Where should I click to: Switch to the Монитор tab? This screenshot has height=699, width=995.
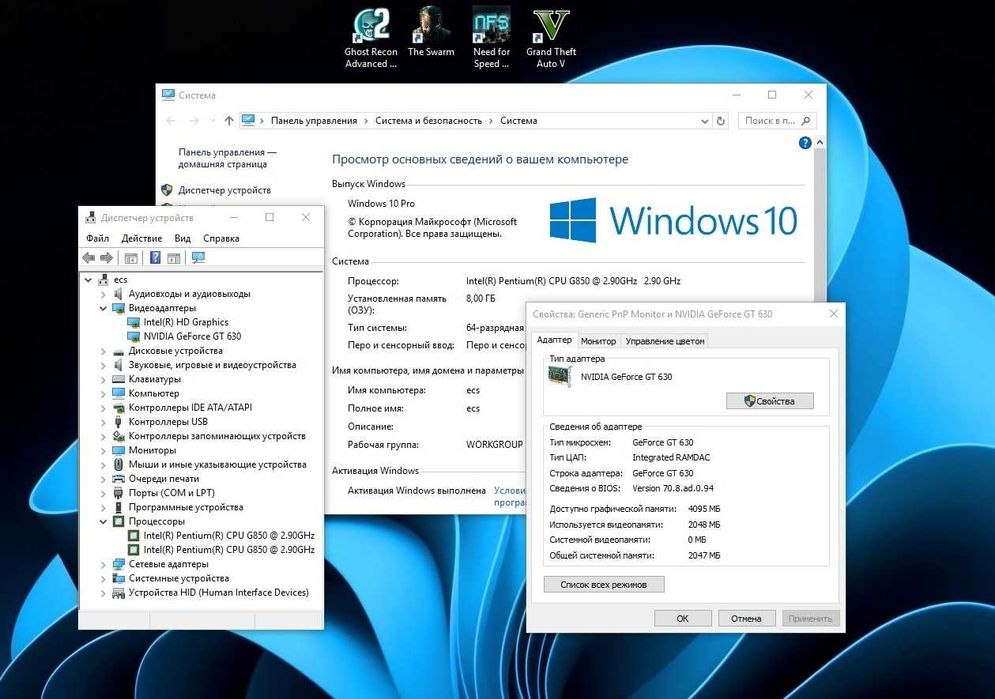tap(598, 341)
